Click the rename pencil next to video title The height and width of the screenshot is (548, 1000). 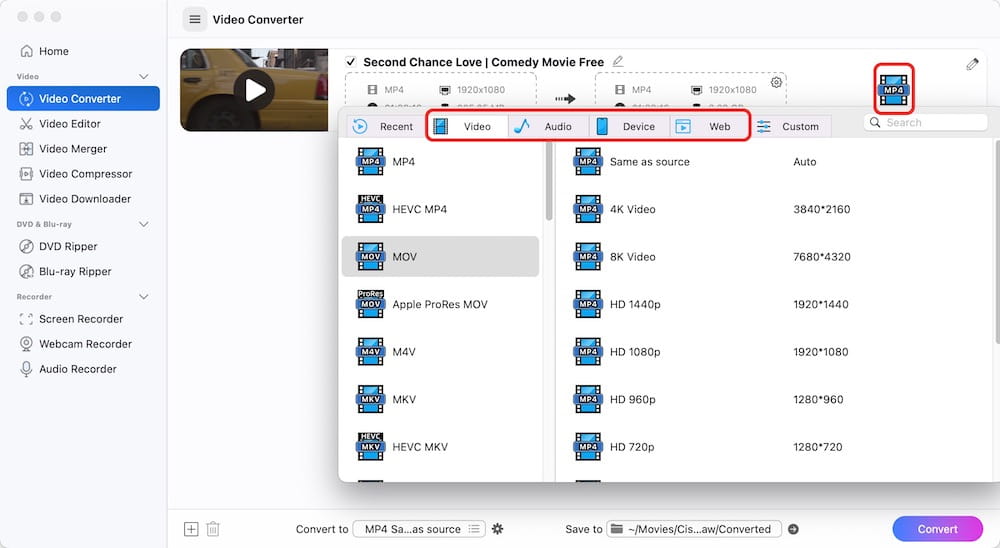(x=617, y=61)
